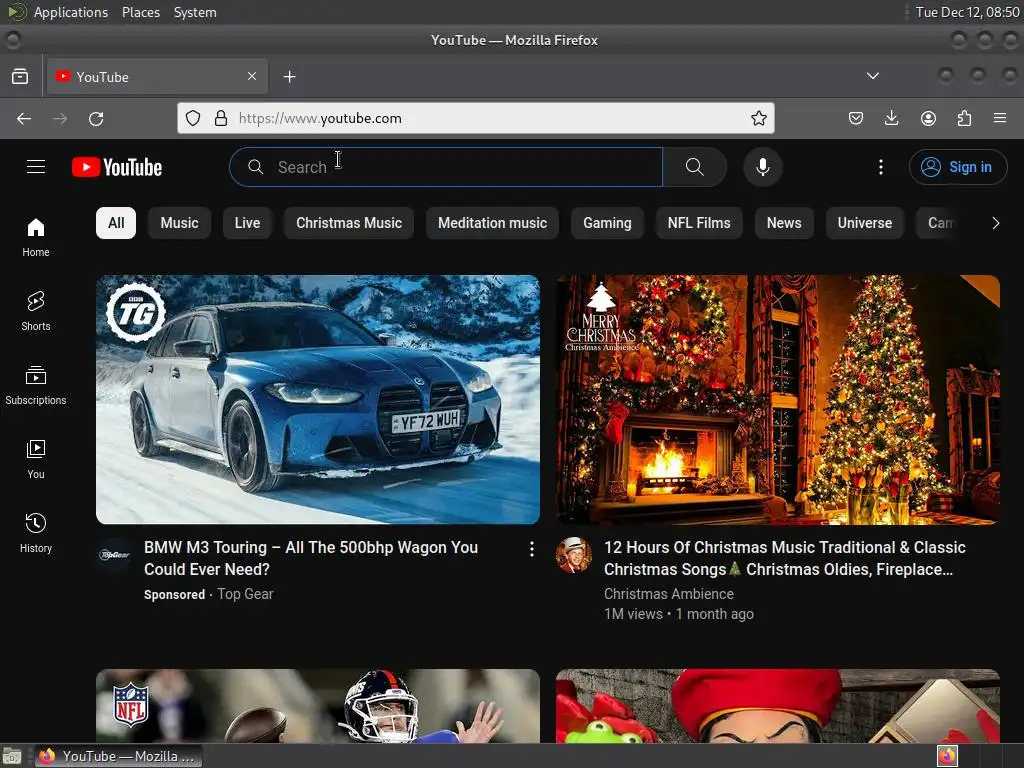Select the Christmas Music filter chip
The height and width of the screenshot is (768, 1024).
tap(349, 223)
